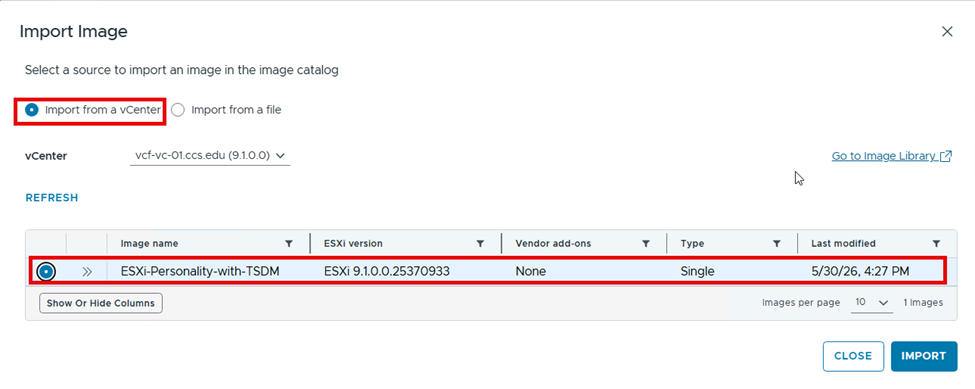
Task: Click the IMPORT button
Action: pyautogui.click(x=924, y=356)
